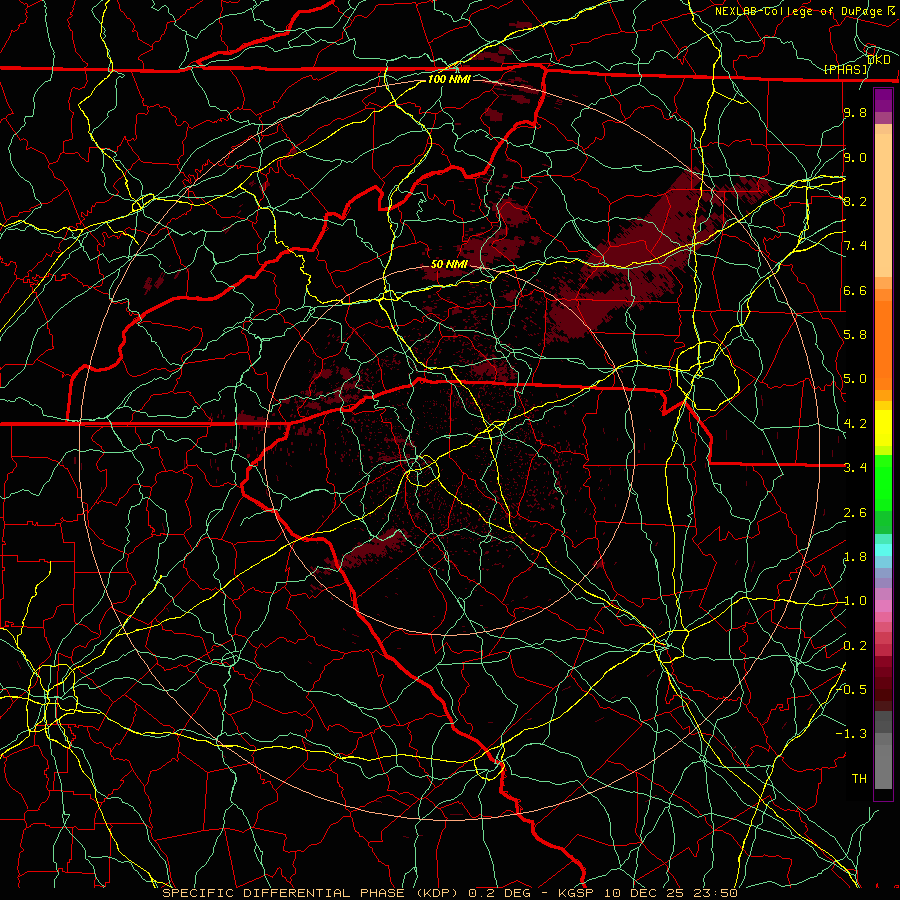Click the 1.0 scale value
900x900 pixels.
pos(855,601)
